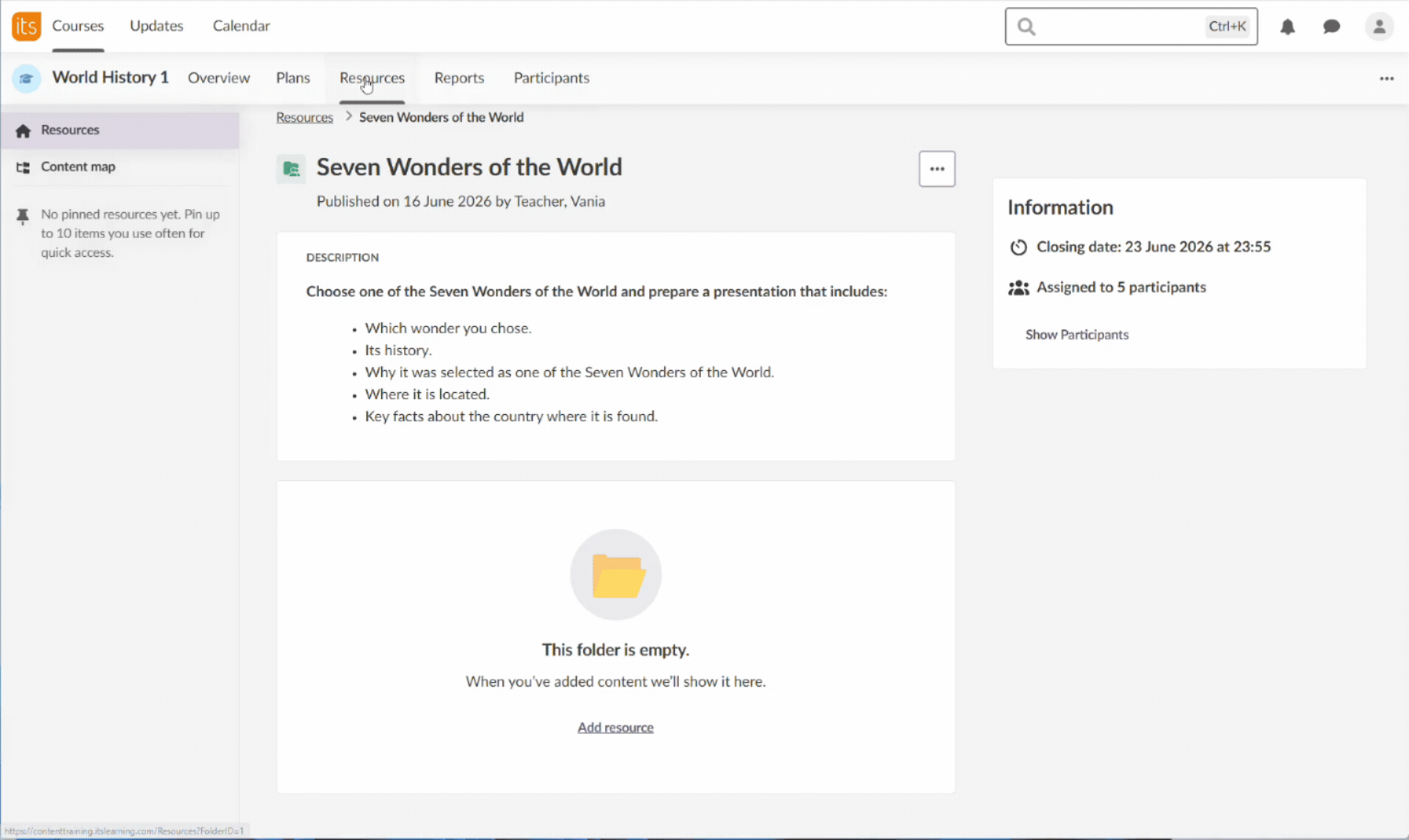Open the Reports tab
The image size is (1409, 840).
click(459, 78)
